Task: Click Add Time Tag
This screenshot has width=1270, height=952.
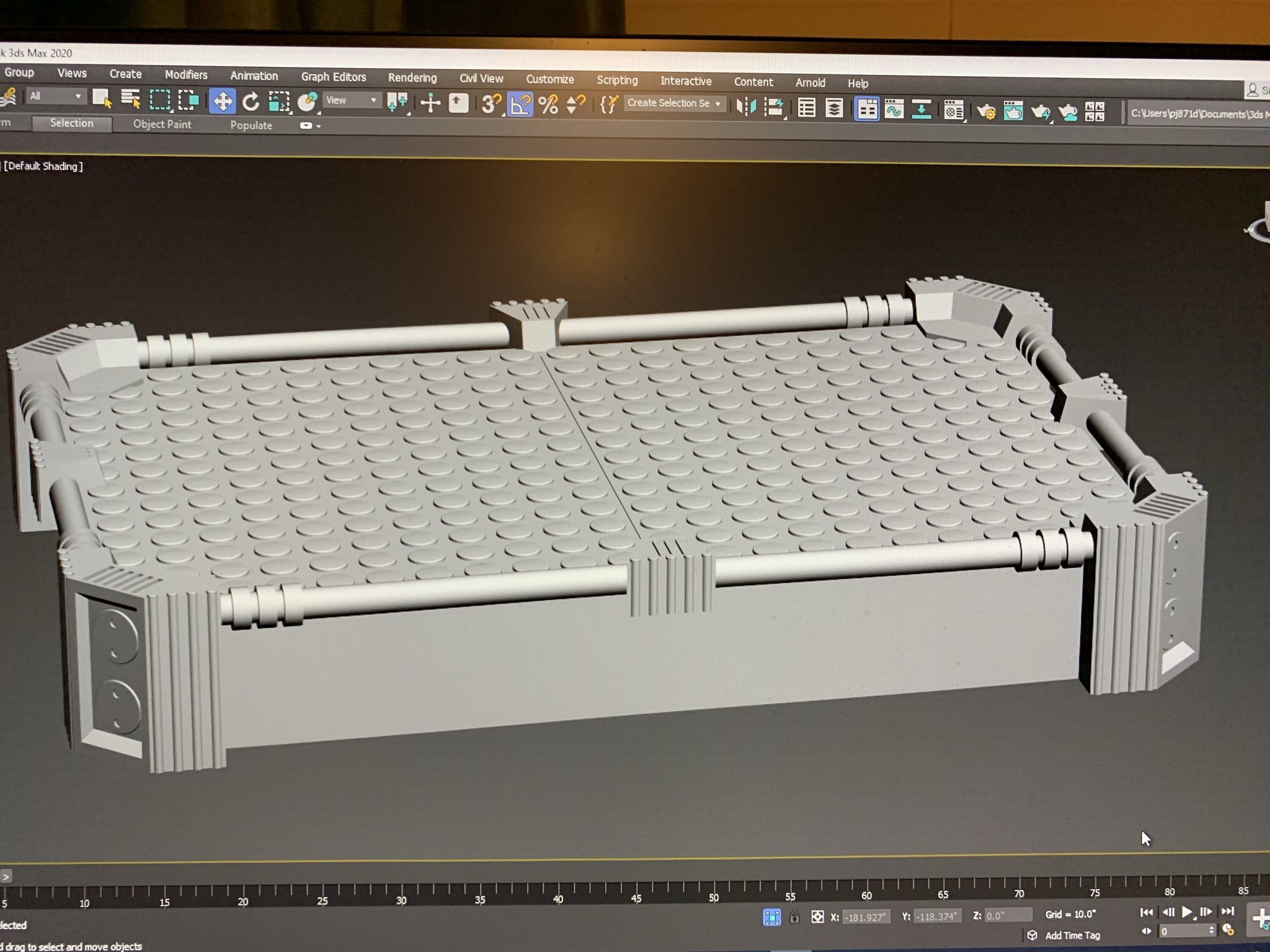Action: pos(1072,935)
